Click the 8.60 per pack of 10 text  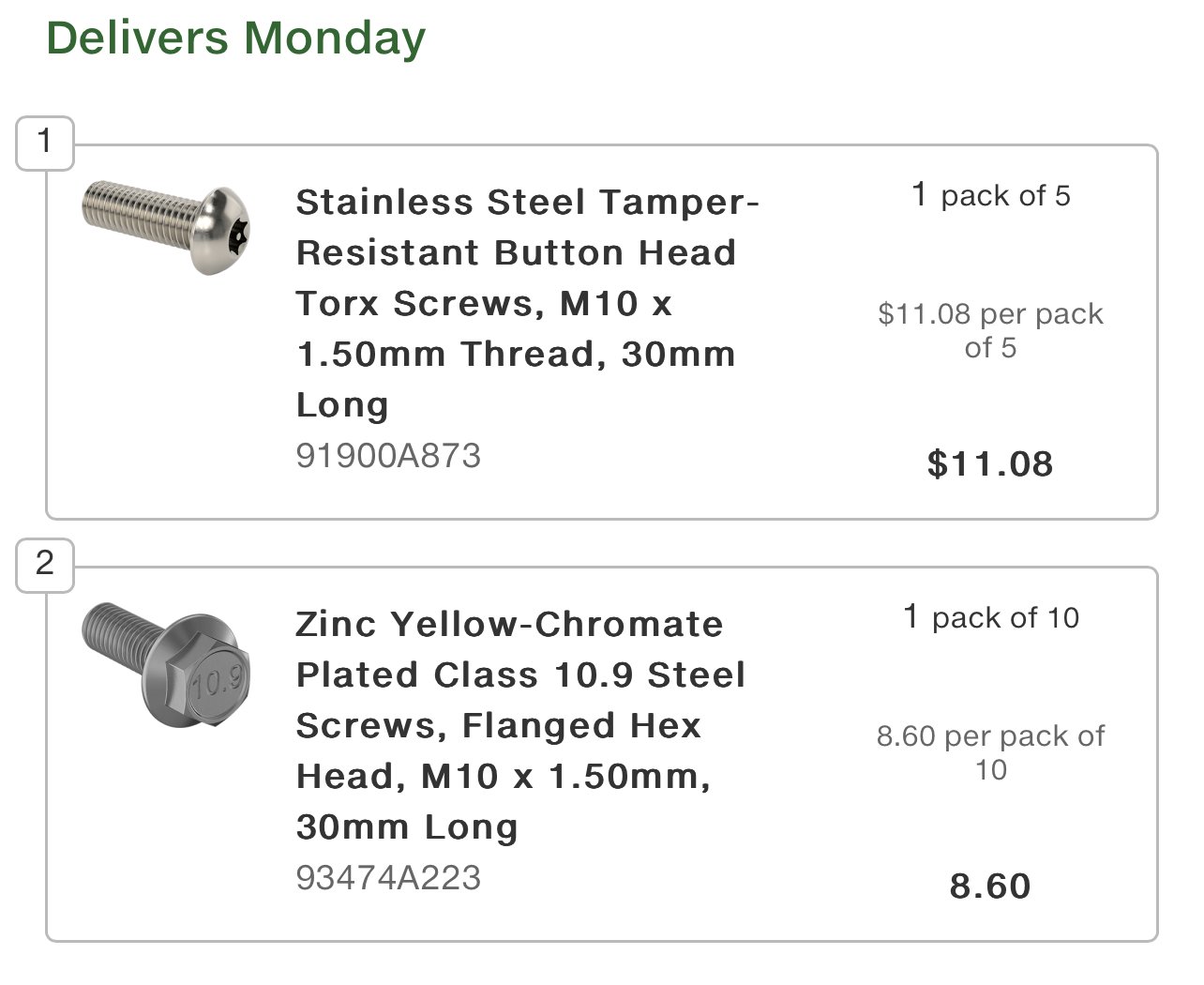click(x=990, y=752)
